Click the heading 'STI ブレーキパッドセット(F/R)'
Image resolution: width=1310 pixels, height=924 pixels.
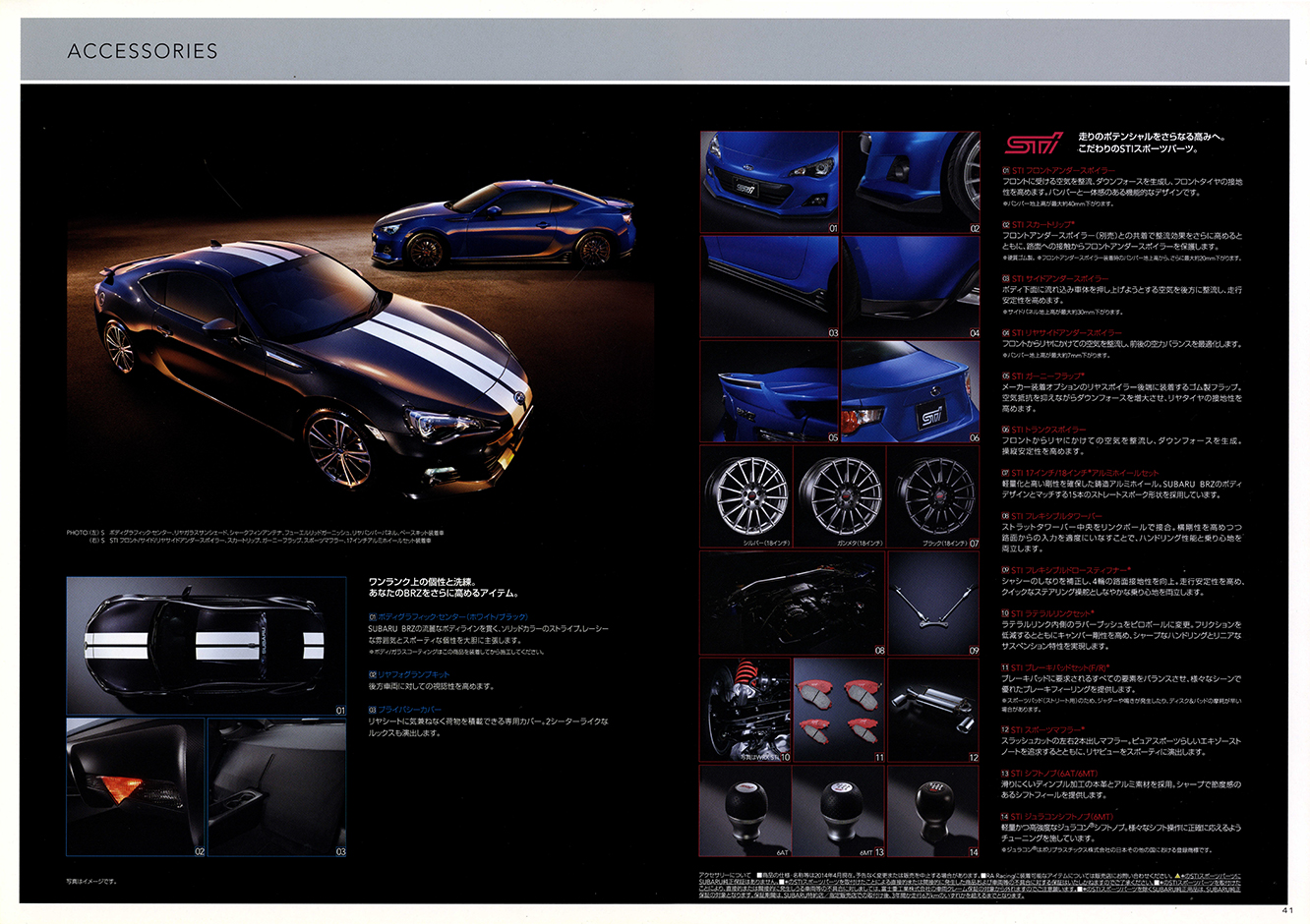pyautogui.click(x=1060, y=667)
